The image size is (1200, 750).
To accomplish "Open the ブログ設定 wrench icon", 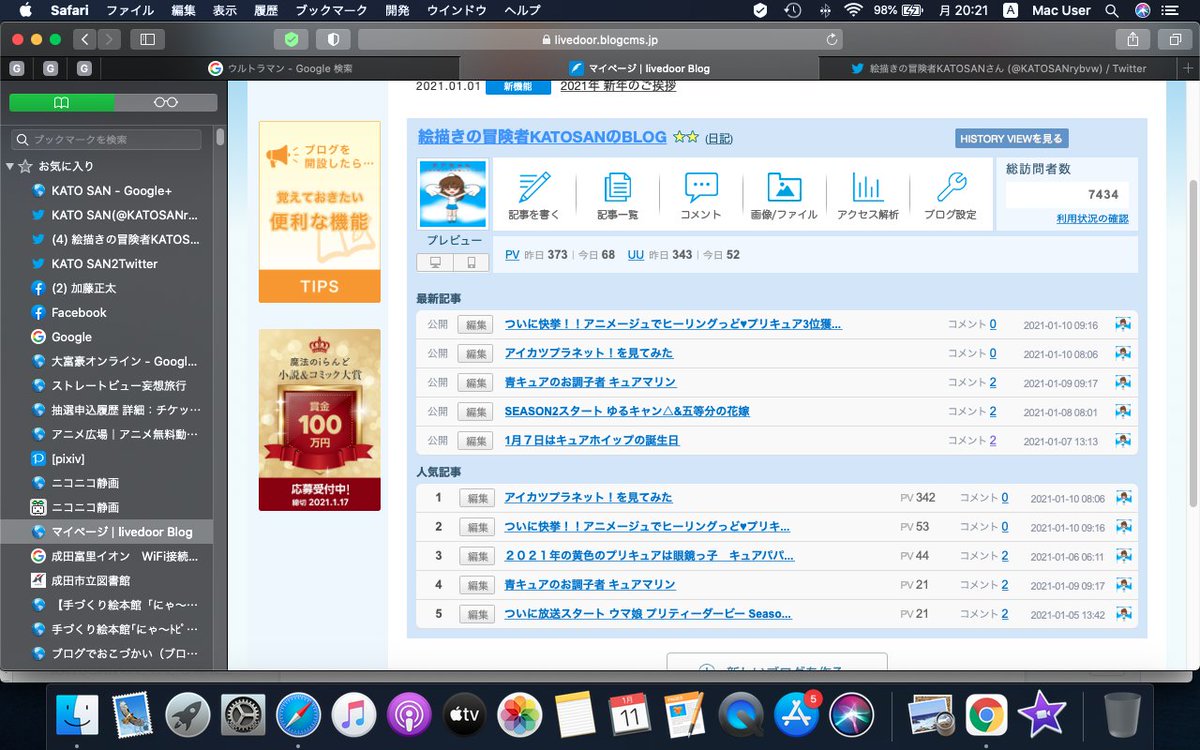I will click(x=950, y=195).
